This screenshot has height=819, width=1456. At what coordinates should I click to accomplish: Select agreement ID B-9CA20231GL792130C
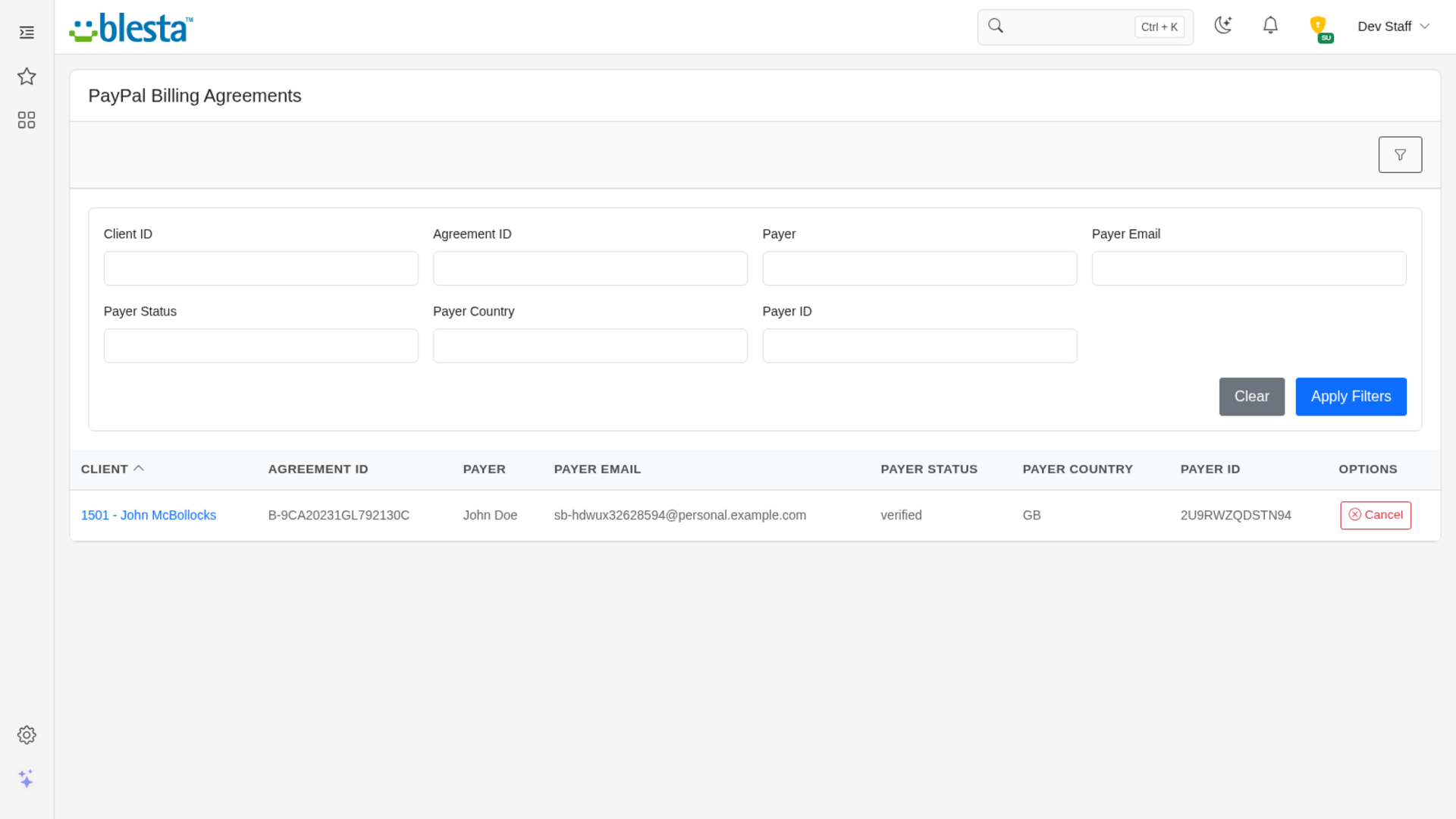[338, 515]
